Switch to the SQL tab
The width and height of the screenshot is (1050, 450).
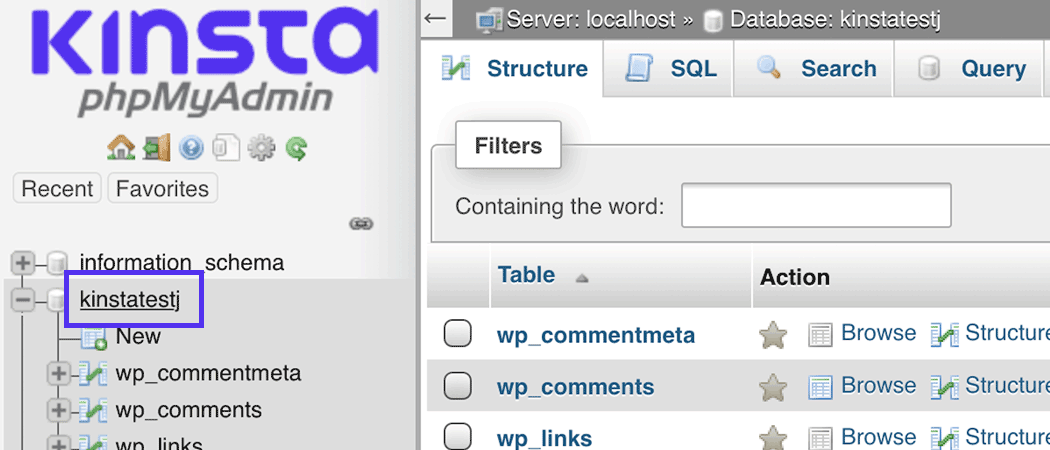click(x=671, y=69)
